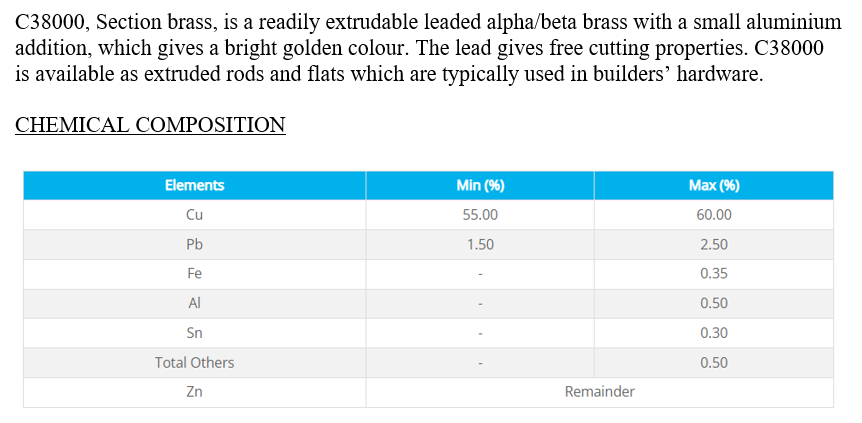Select the Al element cell
This screenshot has height=423, width=862.
coord(195,304)
